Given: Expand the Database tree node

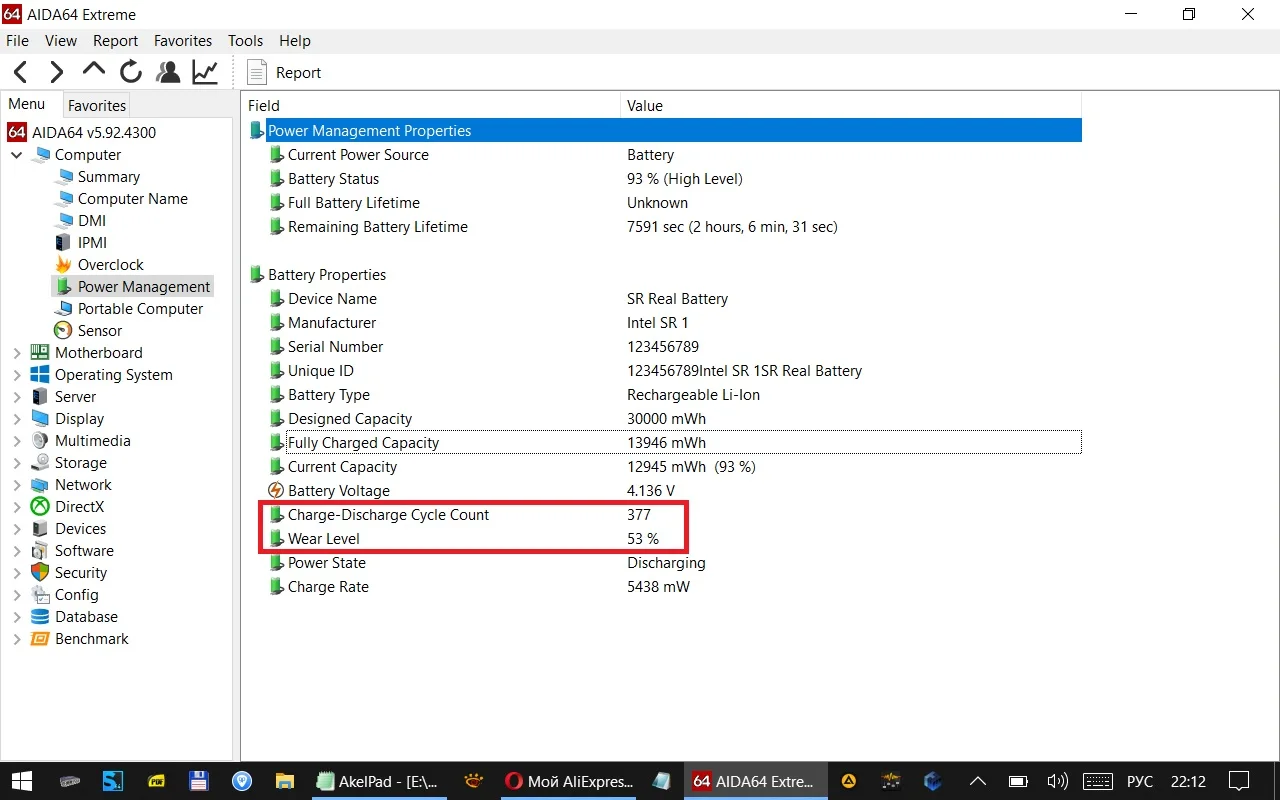Looking at the screenshot, I should (17, 617).
